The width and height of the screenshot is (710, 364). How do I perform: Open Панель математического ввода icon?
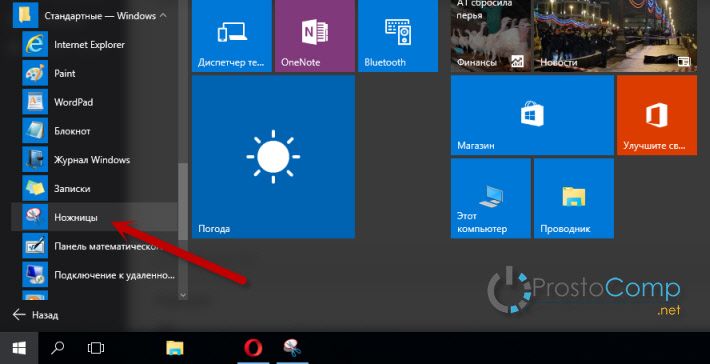coord(35,246)
